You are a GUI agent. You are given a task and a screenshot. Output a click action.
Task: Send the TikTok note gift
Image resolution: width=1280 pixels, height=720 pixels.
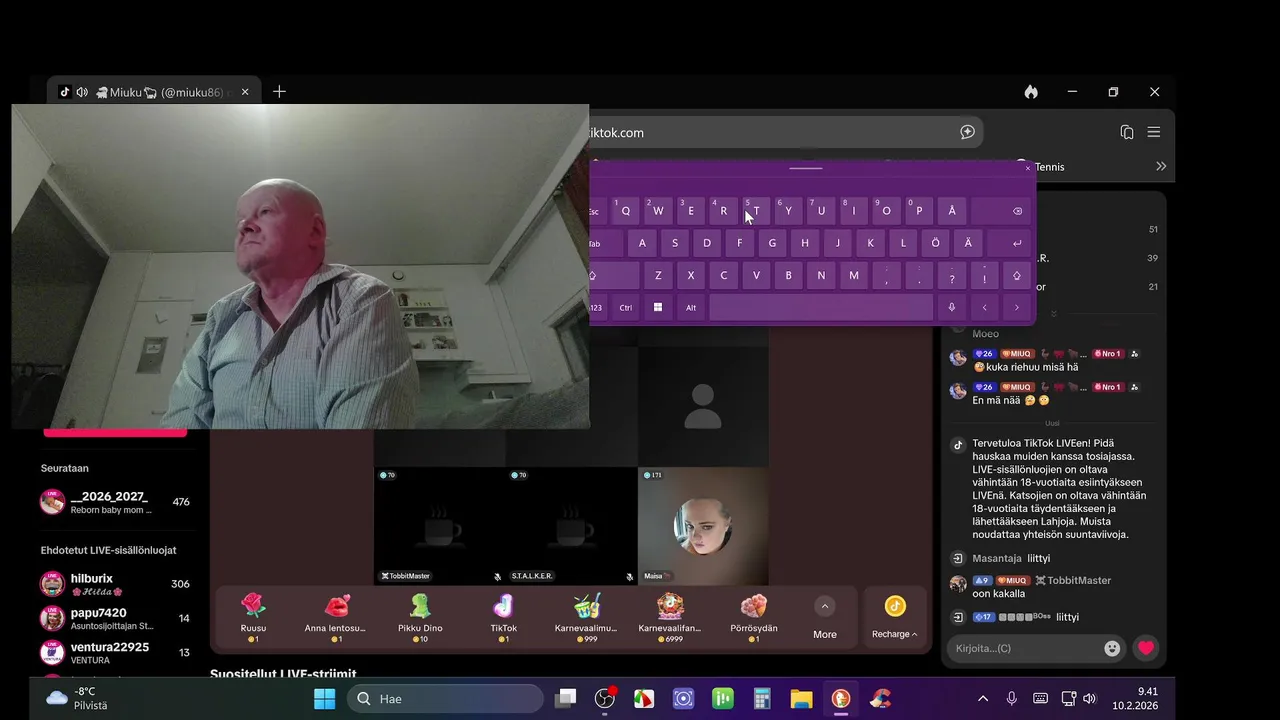point(503,617)
